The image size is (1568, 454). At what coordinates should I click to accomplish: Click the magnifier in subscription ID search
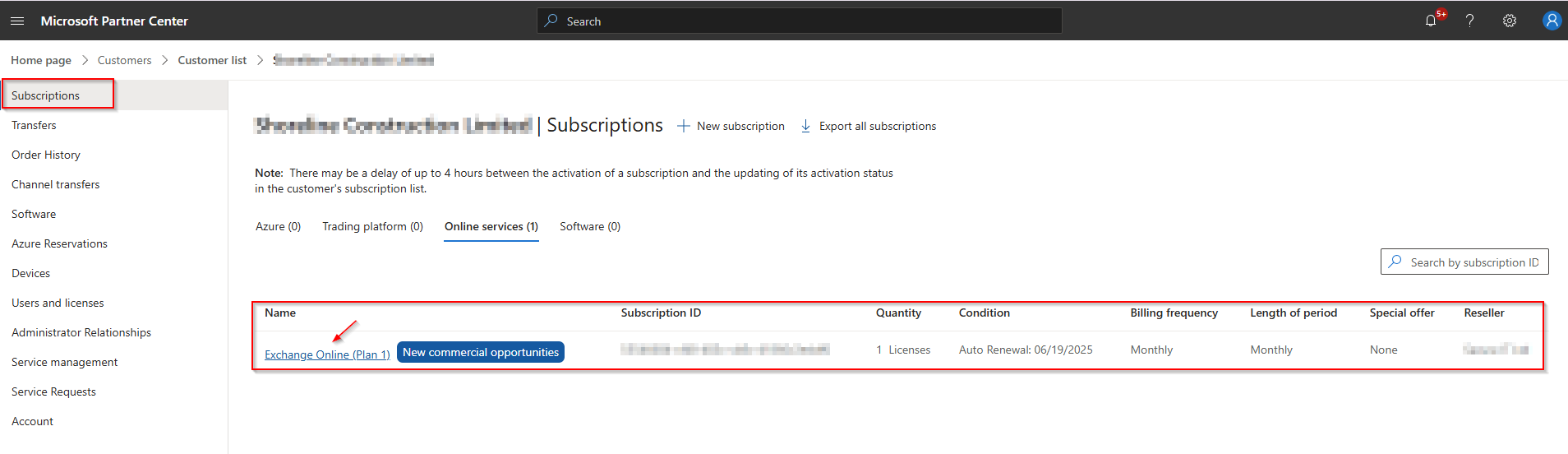[x=1395, y=262]
